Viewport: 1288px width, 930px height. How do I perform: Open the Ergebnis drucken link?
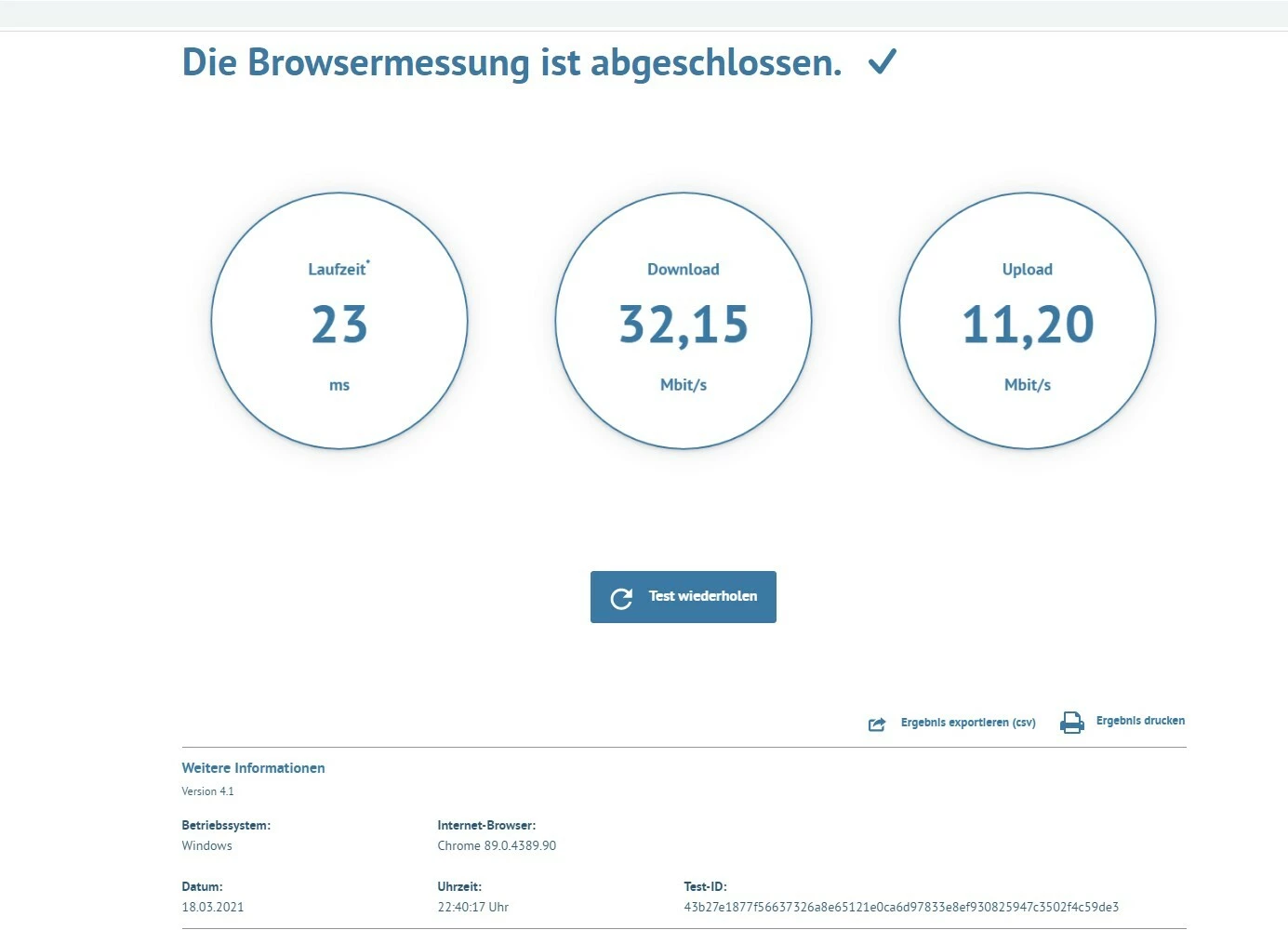tap(1140, 721)
